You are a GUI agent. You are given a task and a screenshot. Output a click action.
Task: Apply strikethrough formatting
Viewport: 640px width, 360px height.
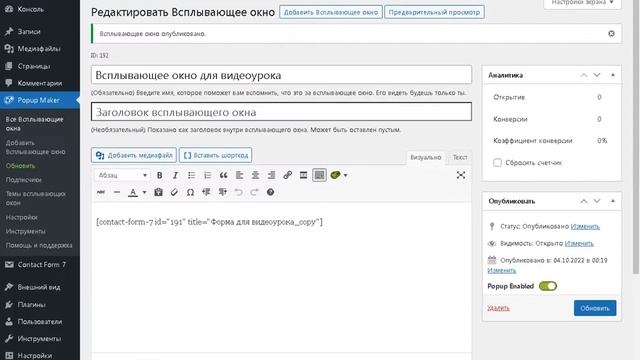[x=101, y=192]
